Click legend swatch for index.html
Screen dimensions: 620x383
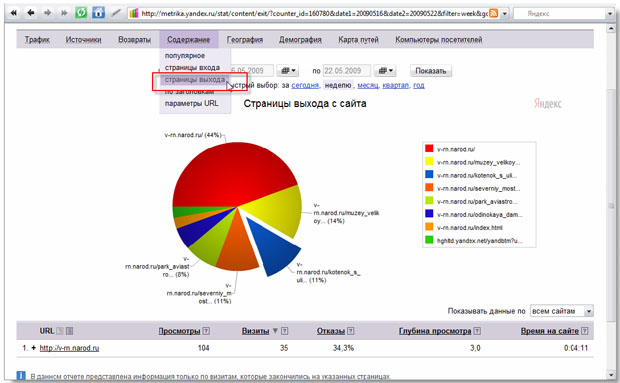(x=429, y=227)
